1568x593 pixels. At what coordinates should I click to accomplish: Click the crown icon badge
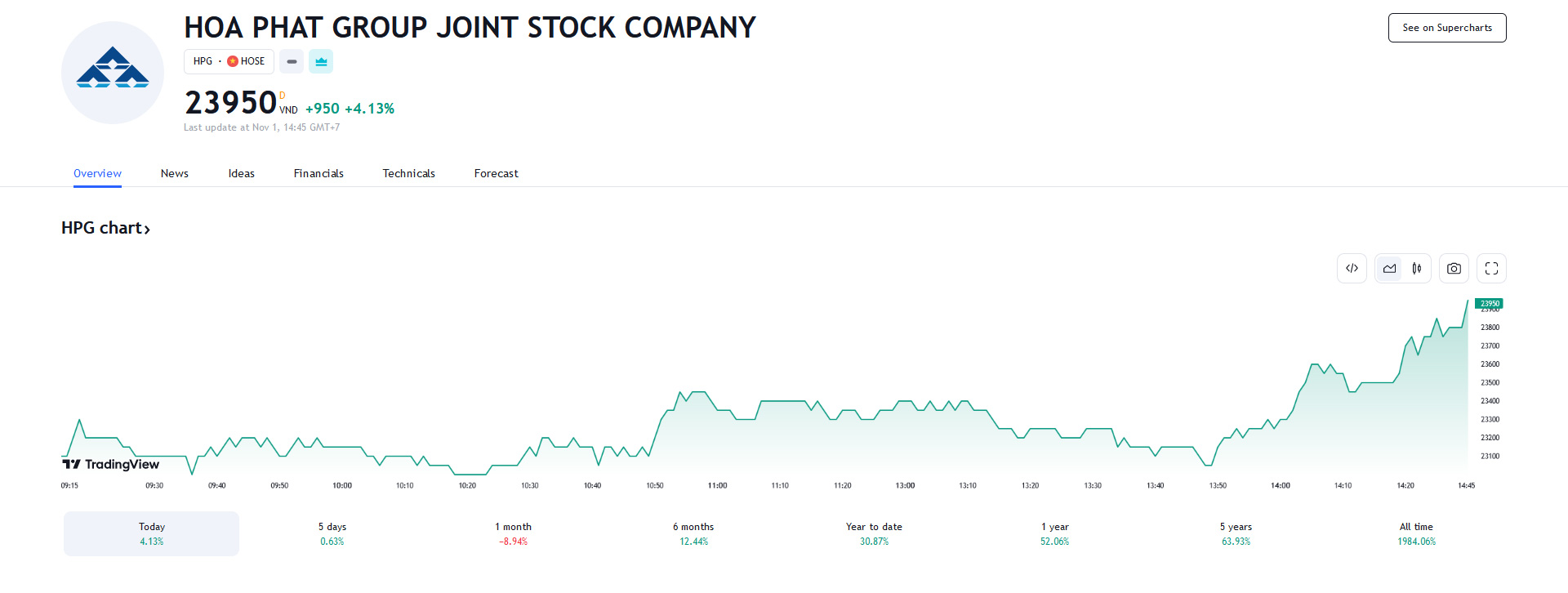[x=321, y=61]
